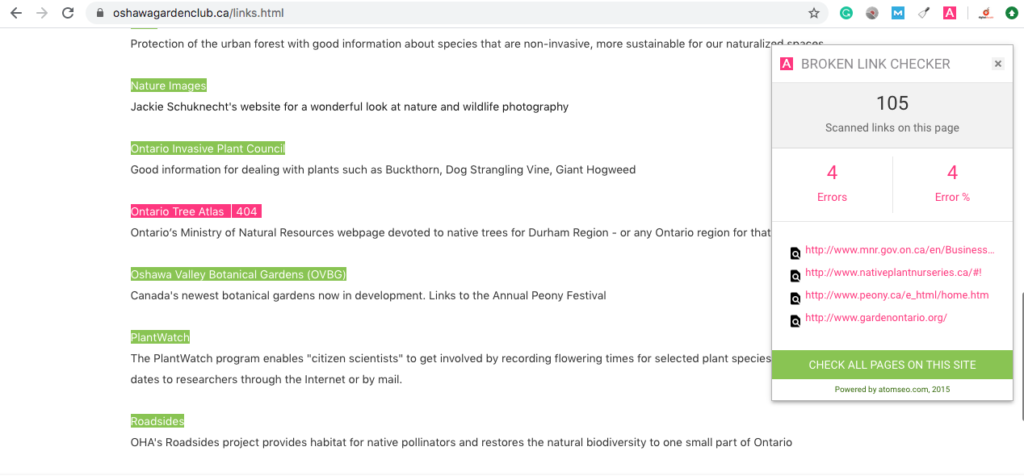The width and height of the screenshot is (1024, 476).
Task: Click the green up-arrow extension icon
Action: (1012, 13)
